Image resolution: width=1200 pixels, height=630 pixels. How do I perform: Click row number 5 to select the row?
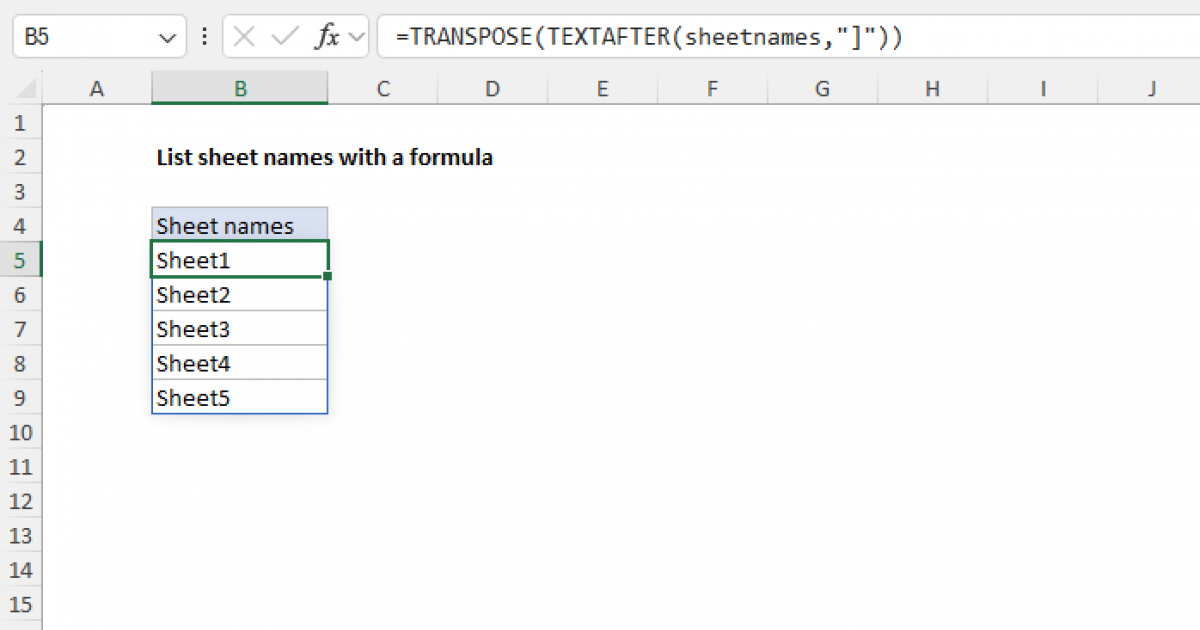point(21,258)
